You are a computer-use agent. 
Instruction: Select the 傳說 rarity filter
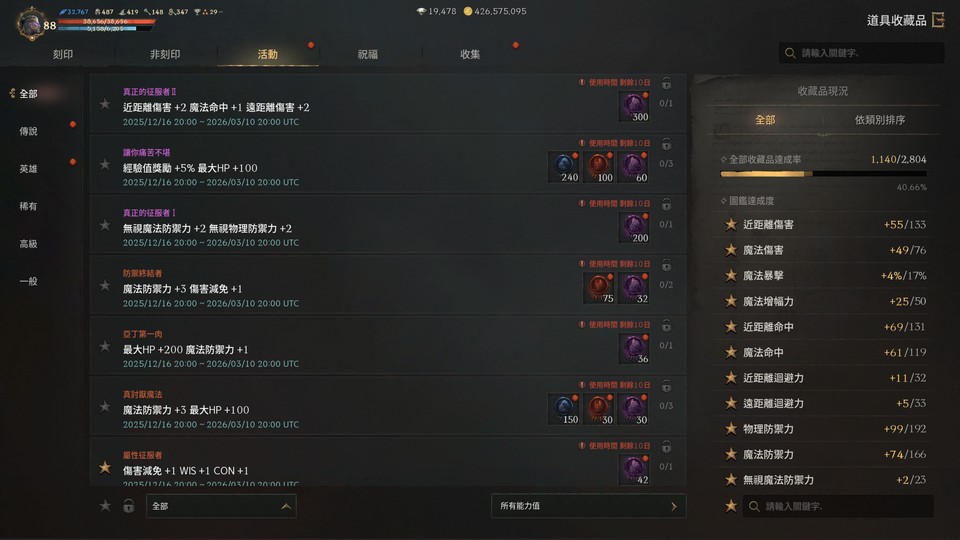[29, 131]
